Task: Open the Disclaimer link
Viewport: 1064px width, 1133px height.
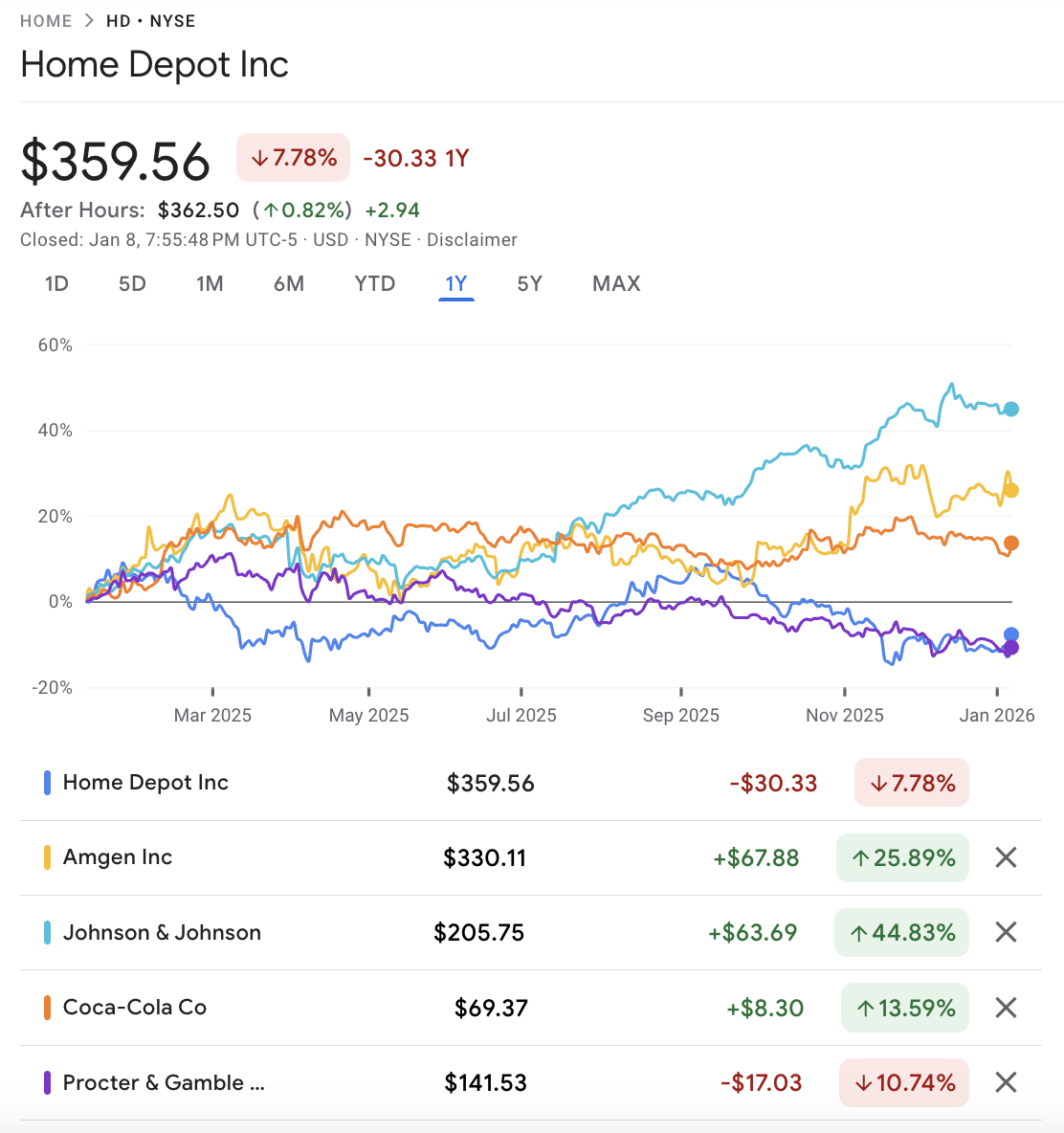Action: click(472, 240)
